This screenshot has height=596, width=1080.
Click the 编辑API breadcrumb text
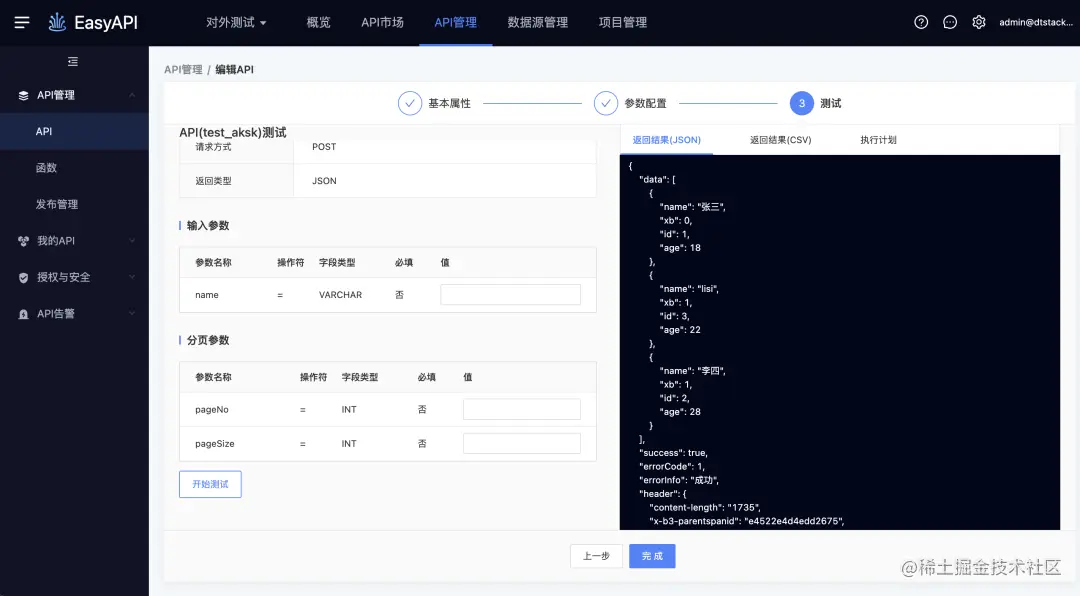pyautogui.click(x=234, y=70)
